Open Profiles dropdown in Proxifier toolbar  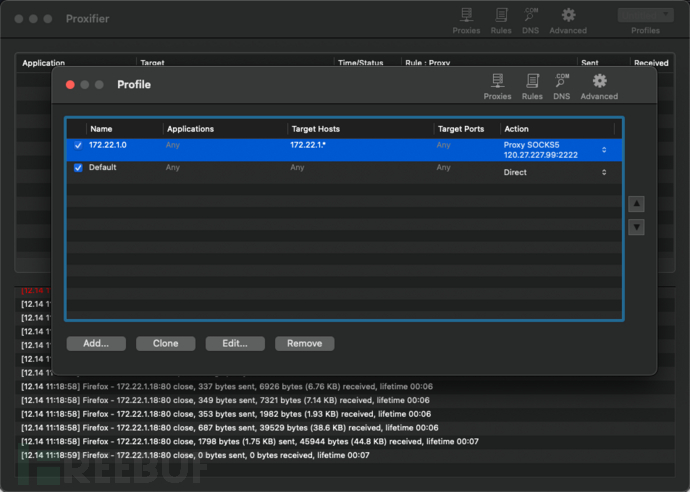pos(645,15)
